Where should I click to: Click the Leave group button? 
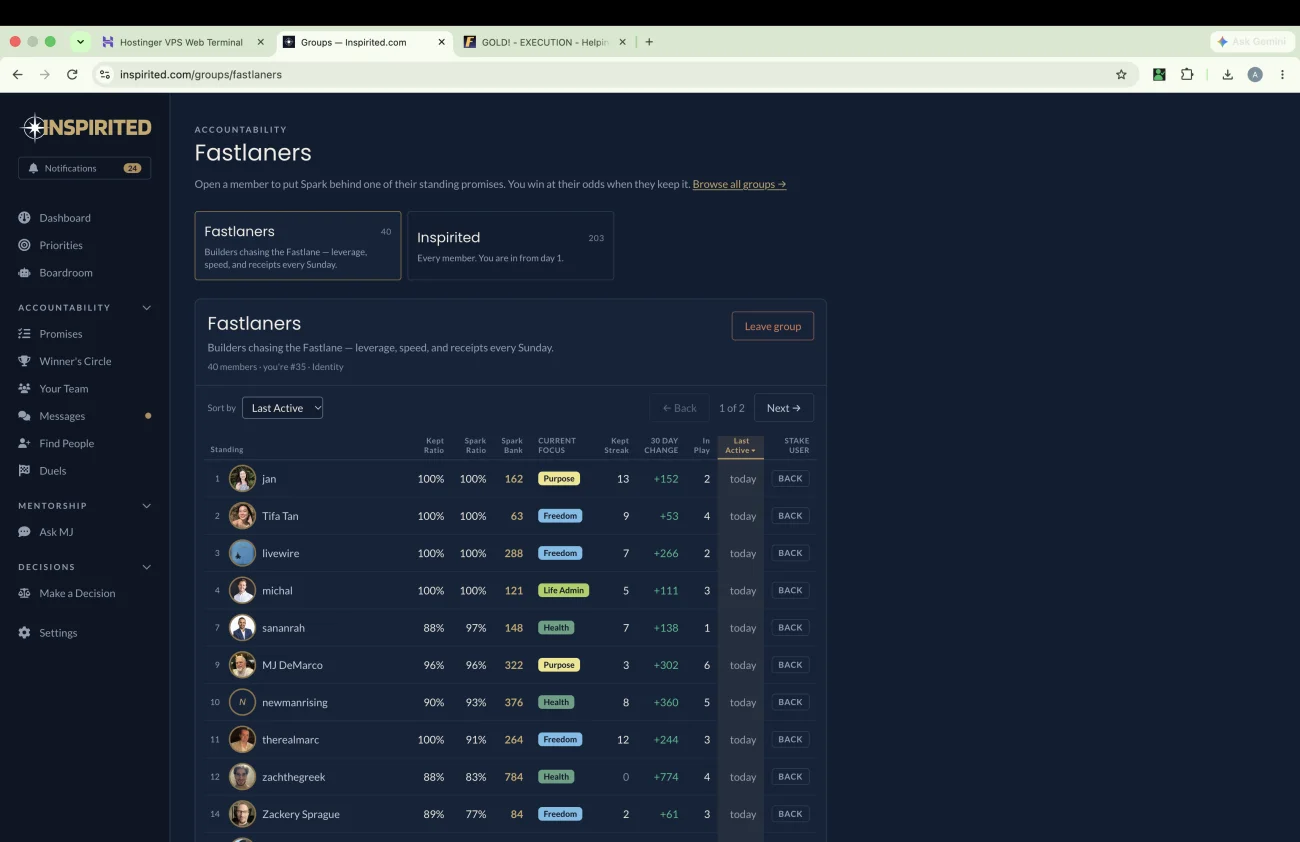[773, 326]
